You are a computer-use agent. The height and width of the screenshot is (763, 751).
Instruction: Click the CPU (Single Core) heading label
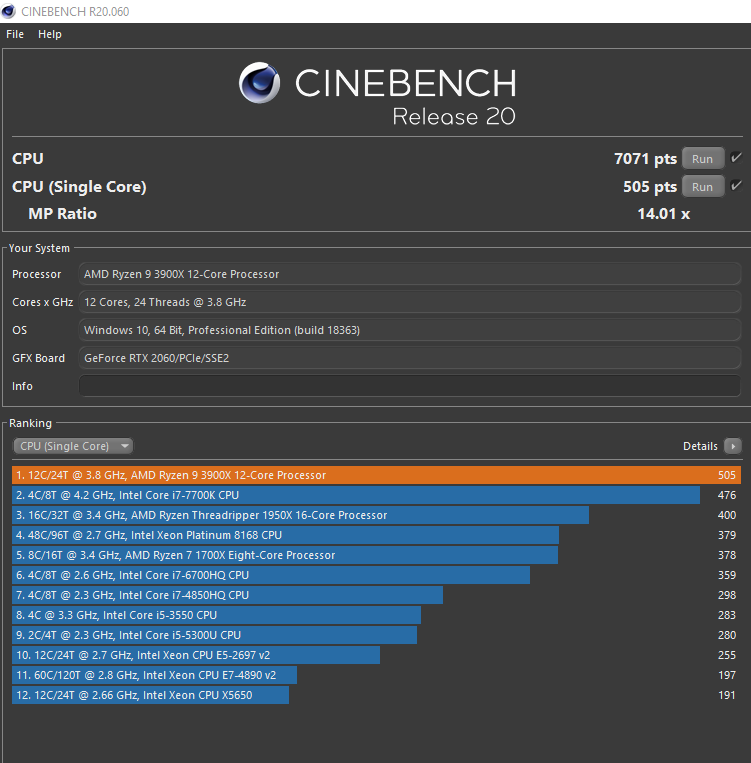[79, 187]
